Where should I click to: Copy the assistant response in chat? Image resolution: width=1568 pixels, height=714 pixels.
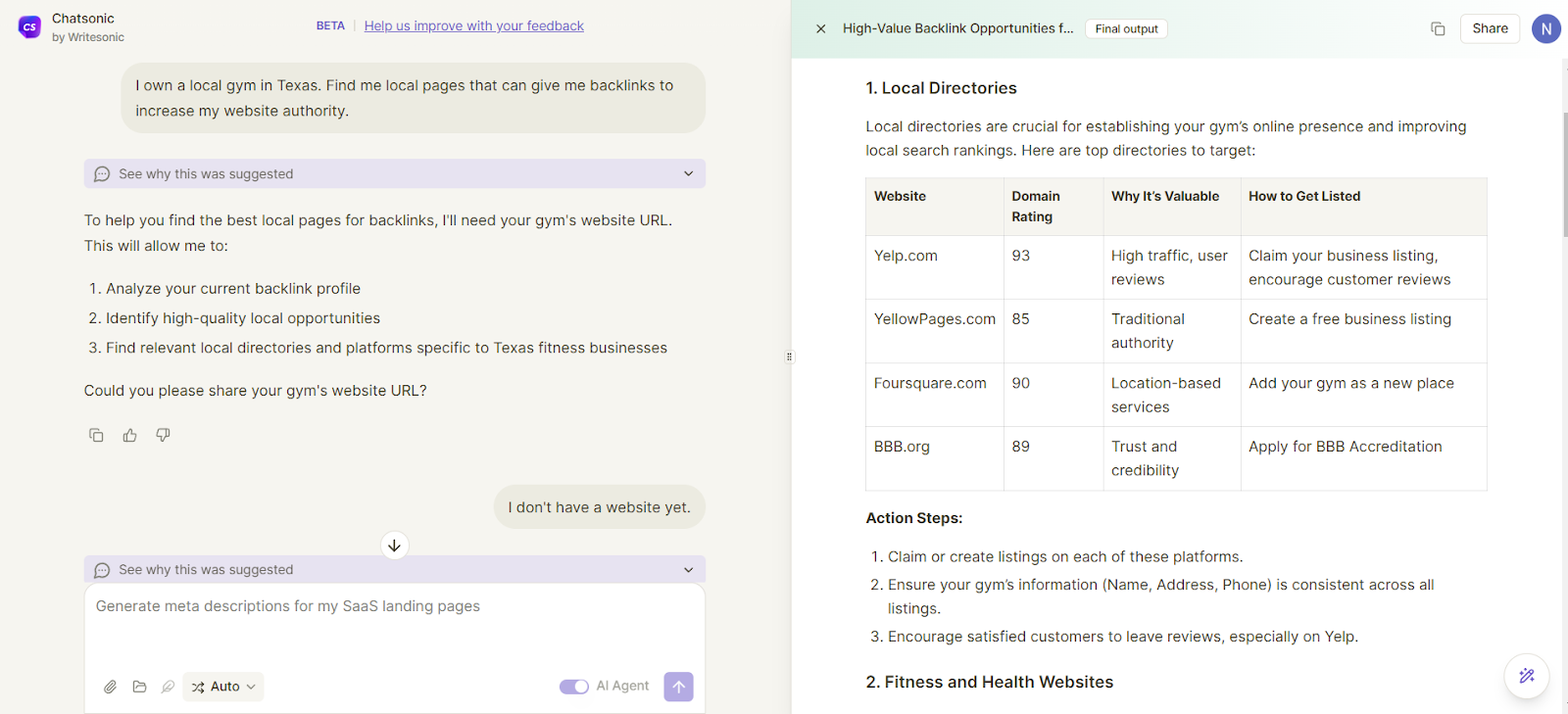point(96,435)
